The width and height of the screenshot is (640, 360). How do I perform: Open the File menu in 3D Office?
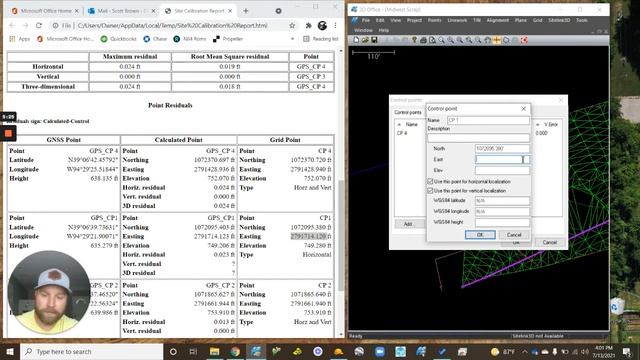tap(366, 20)
